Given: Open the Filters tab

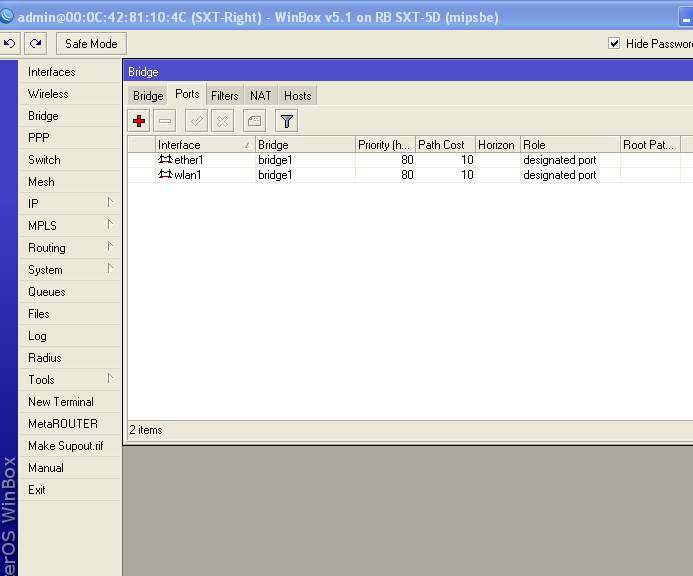Looking at the screenshot, I should [x=225, y=95].
